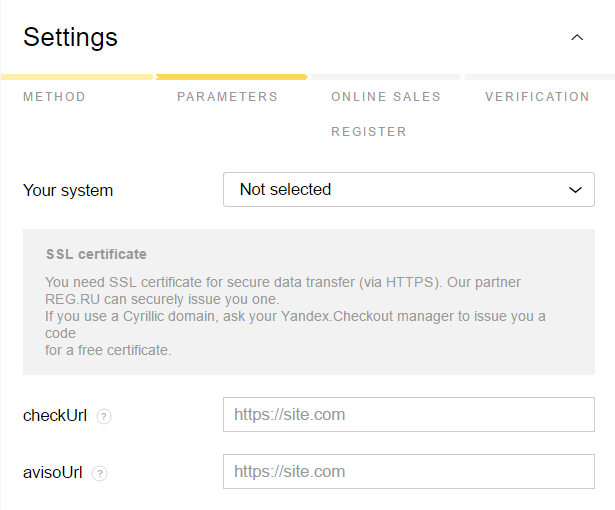Click the Your system field label
This screenshot has height=510, width=615.
68,191
